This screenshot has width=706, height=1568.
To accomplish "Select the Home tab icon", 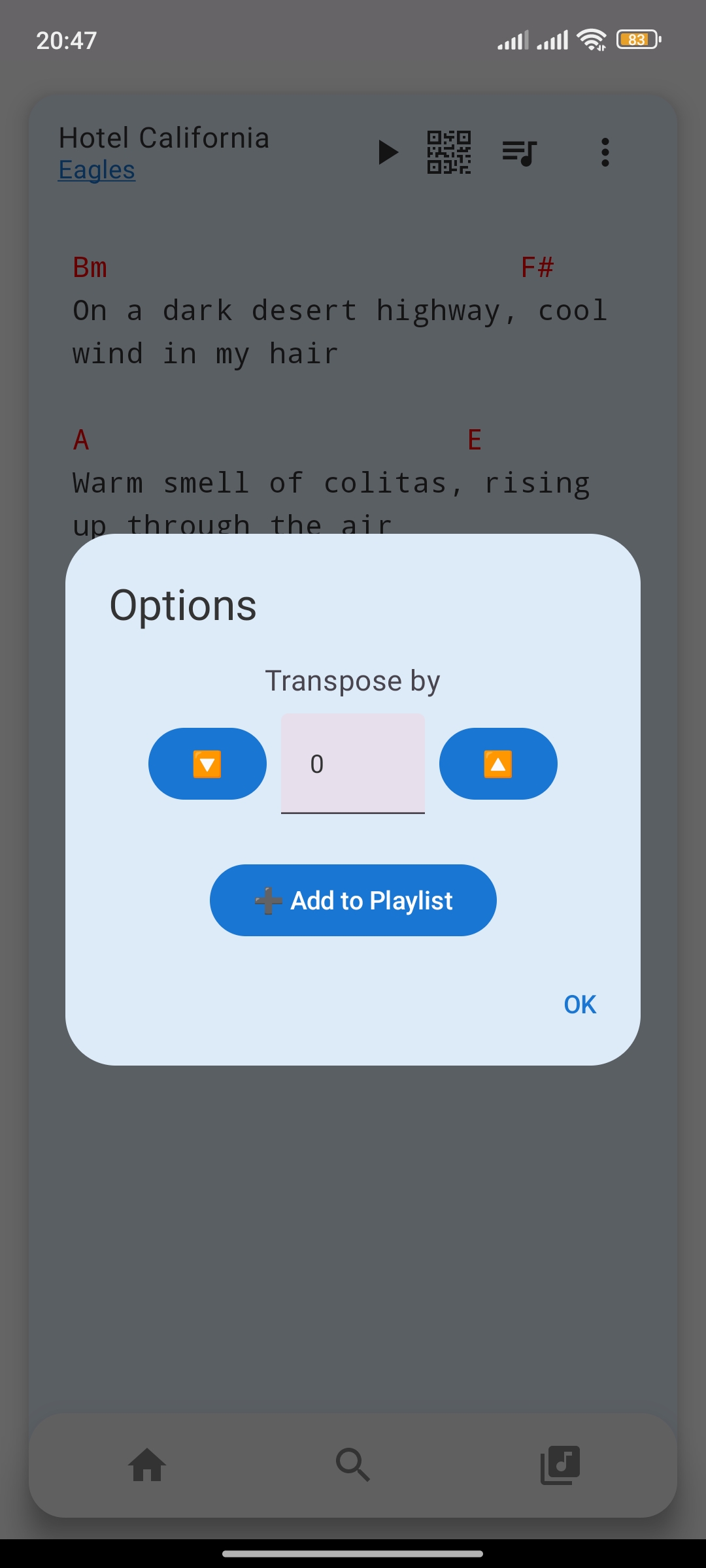I will (146, 1464).
